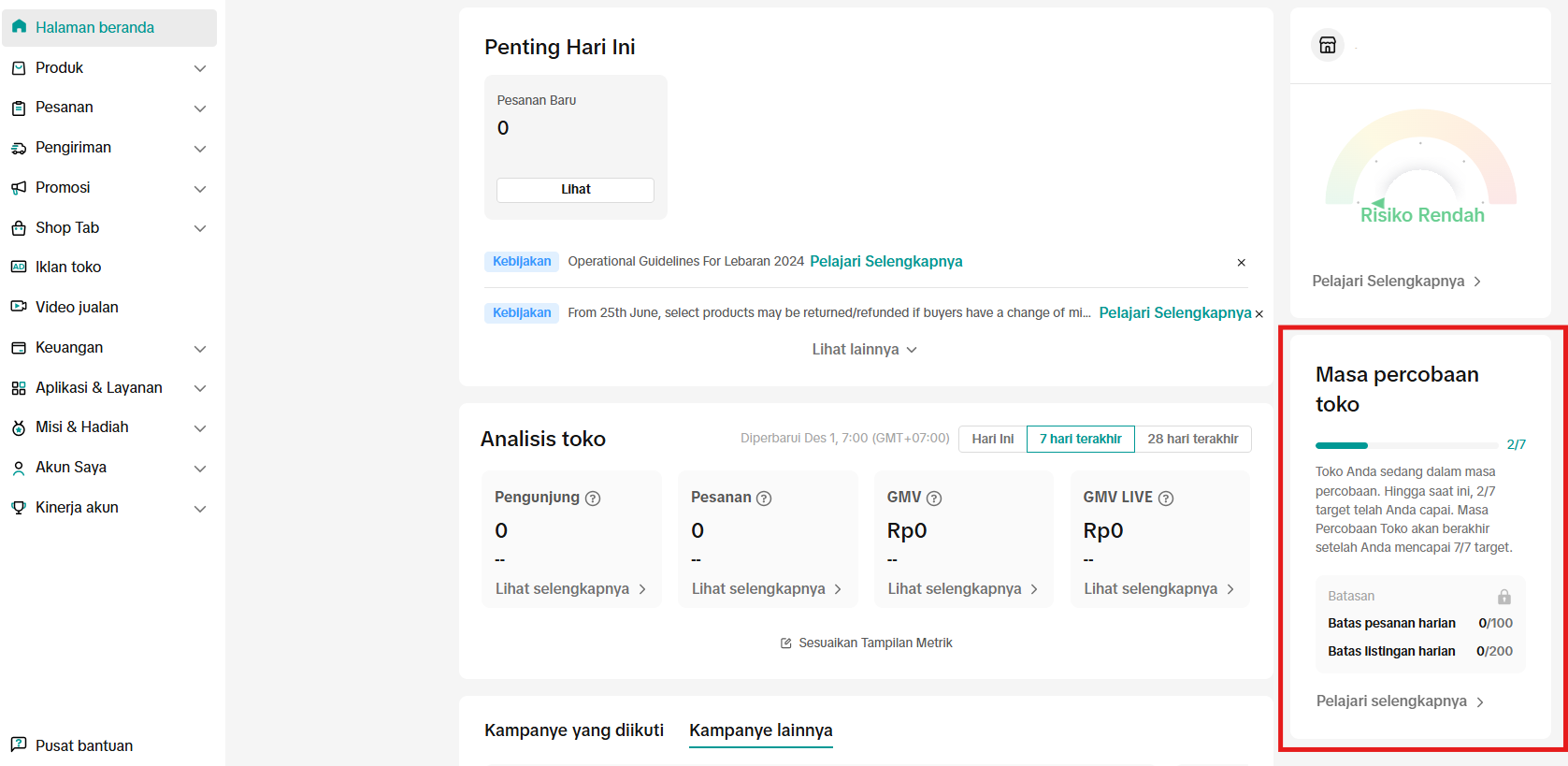Open Iklan toko from the sidebar
Image resolution: width=1568 pixels, height=766 pixels.
[x=68, y=267]
